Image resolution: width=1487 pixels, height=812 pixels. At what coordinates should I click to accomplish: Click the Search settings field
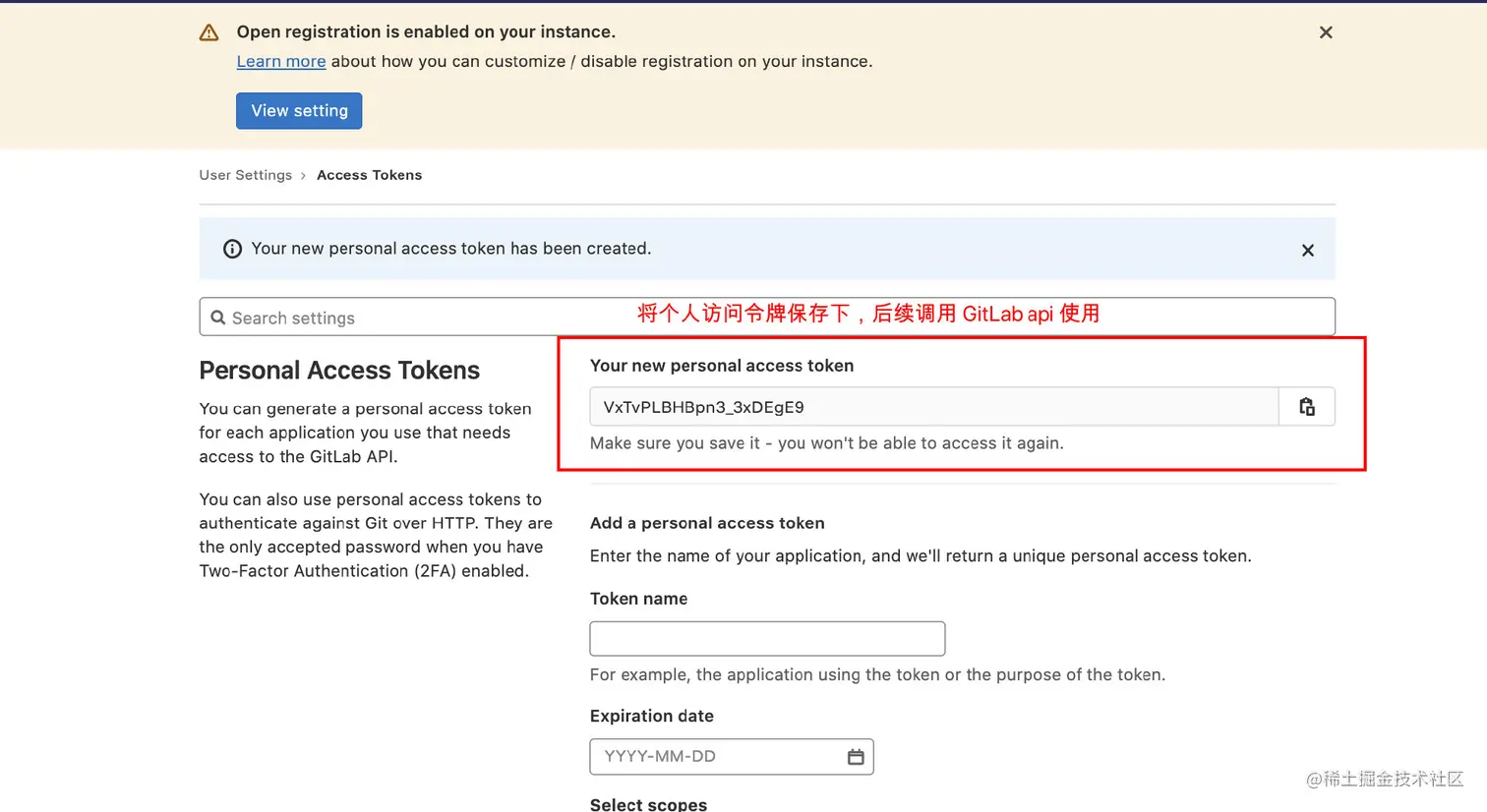[x=767, y=318]
